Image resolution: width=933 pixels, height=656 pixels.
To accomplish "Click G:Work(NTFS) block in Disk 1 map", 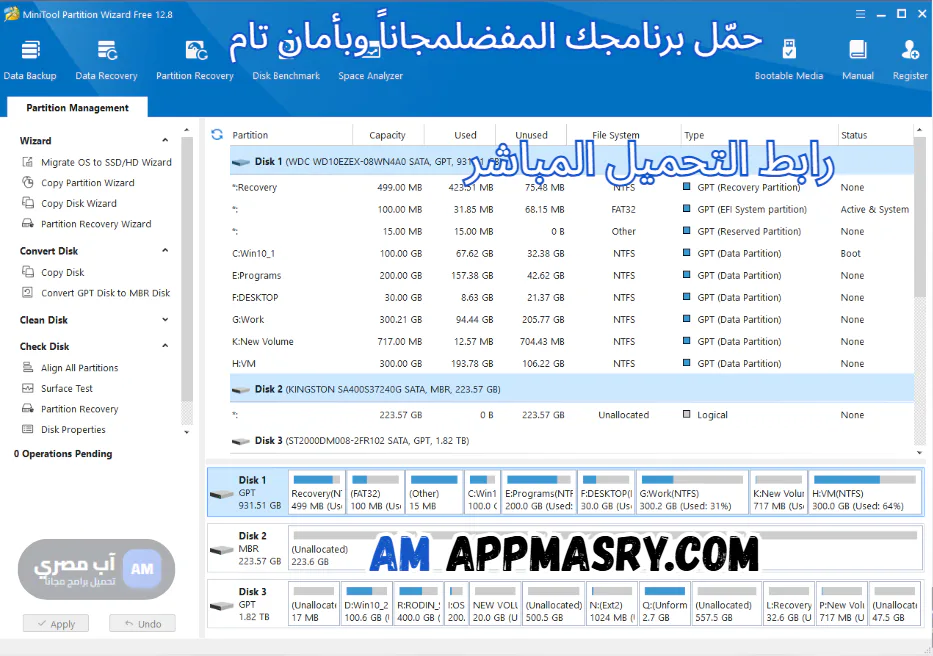I will click(692, 492).
